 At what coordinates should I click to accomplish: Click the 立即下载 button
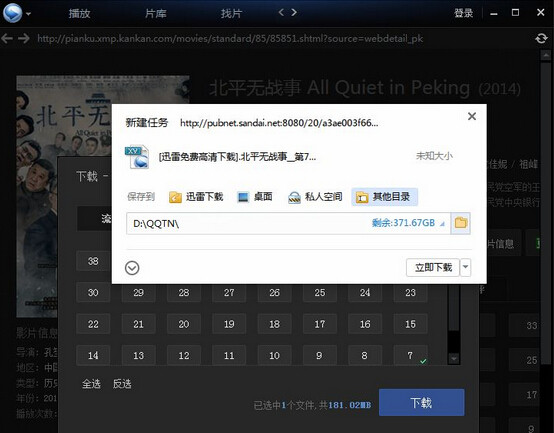click(x=433, y=267)
